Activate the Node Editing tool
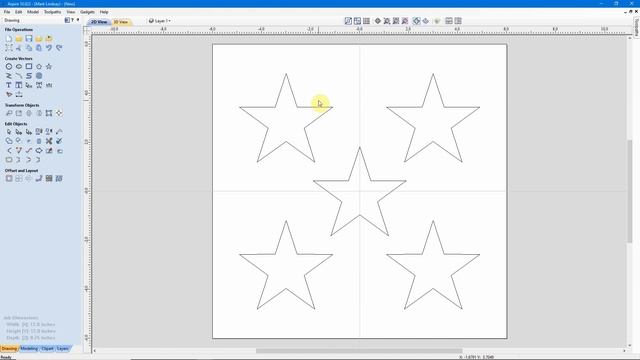 pos(19,131)
